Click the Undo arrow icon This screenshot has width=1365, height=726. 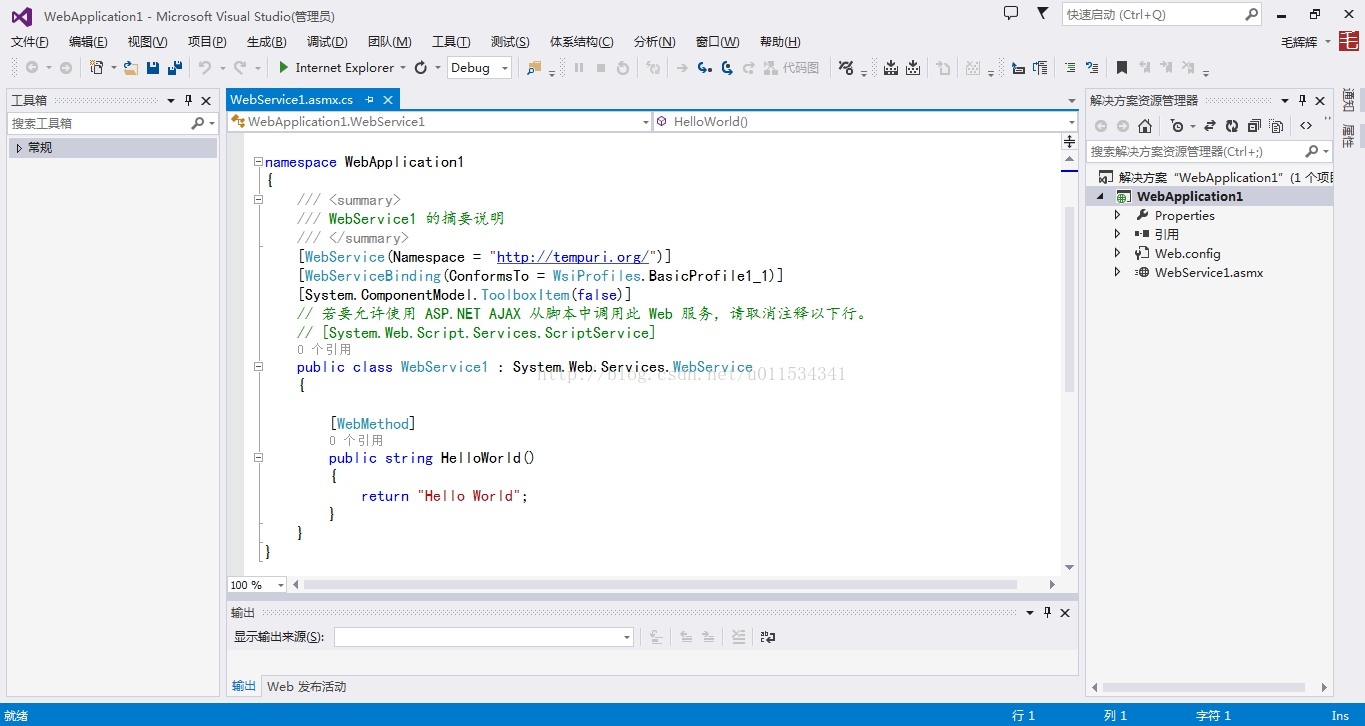[x=204, y=68]
